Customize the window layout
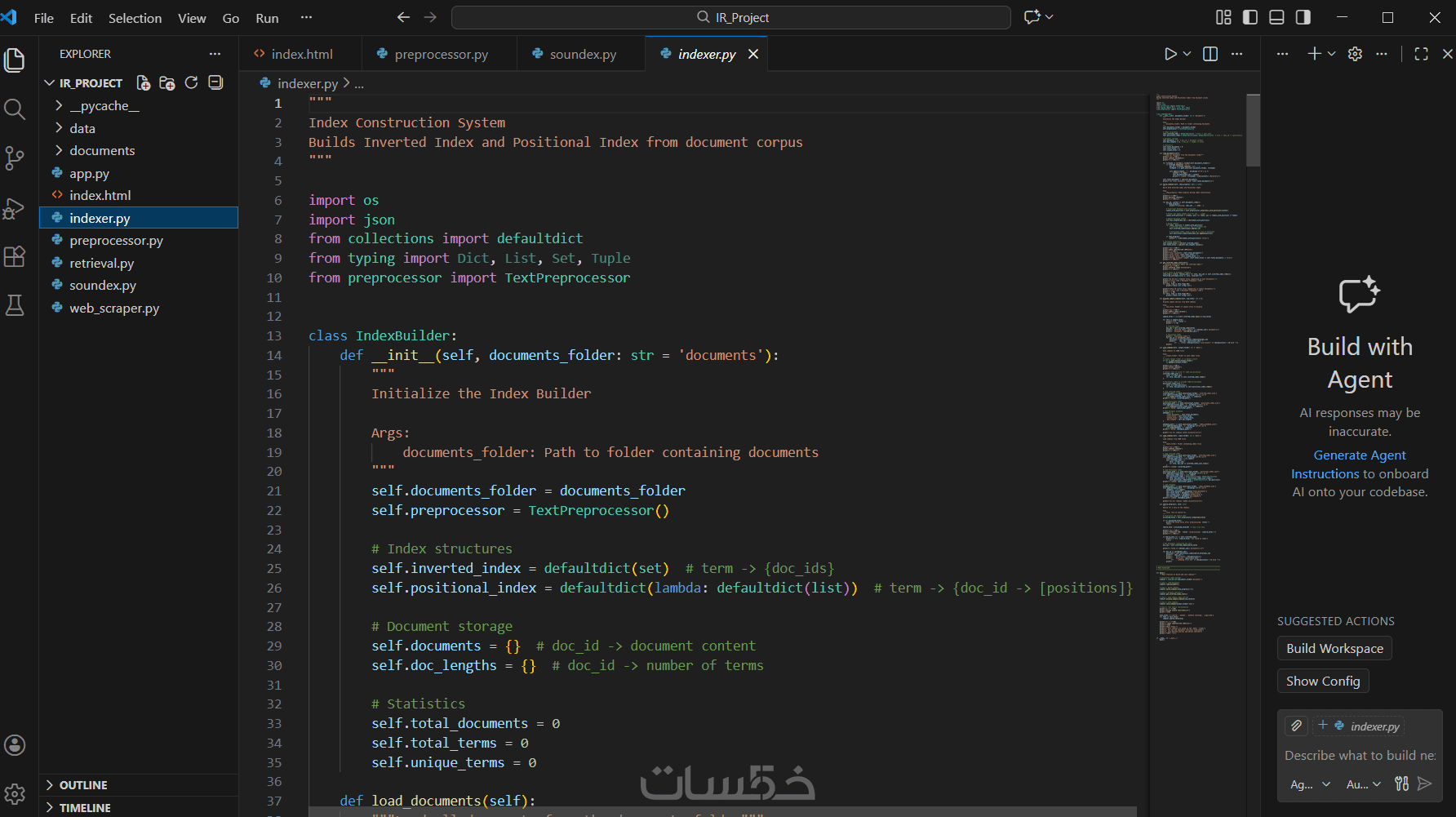Viewport: 1456px width, 817px height. [1223, 17]
